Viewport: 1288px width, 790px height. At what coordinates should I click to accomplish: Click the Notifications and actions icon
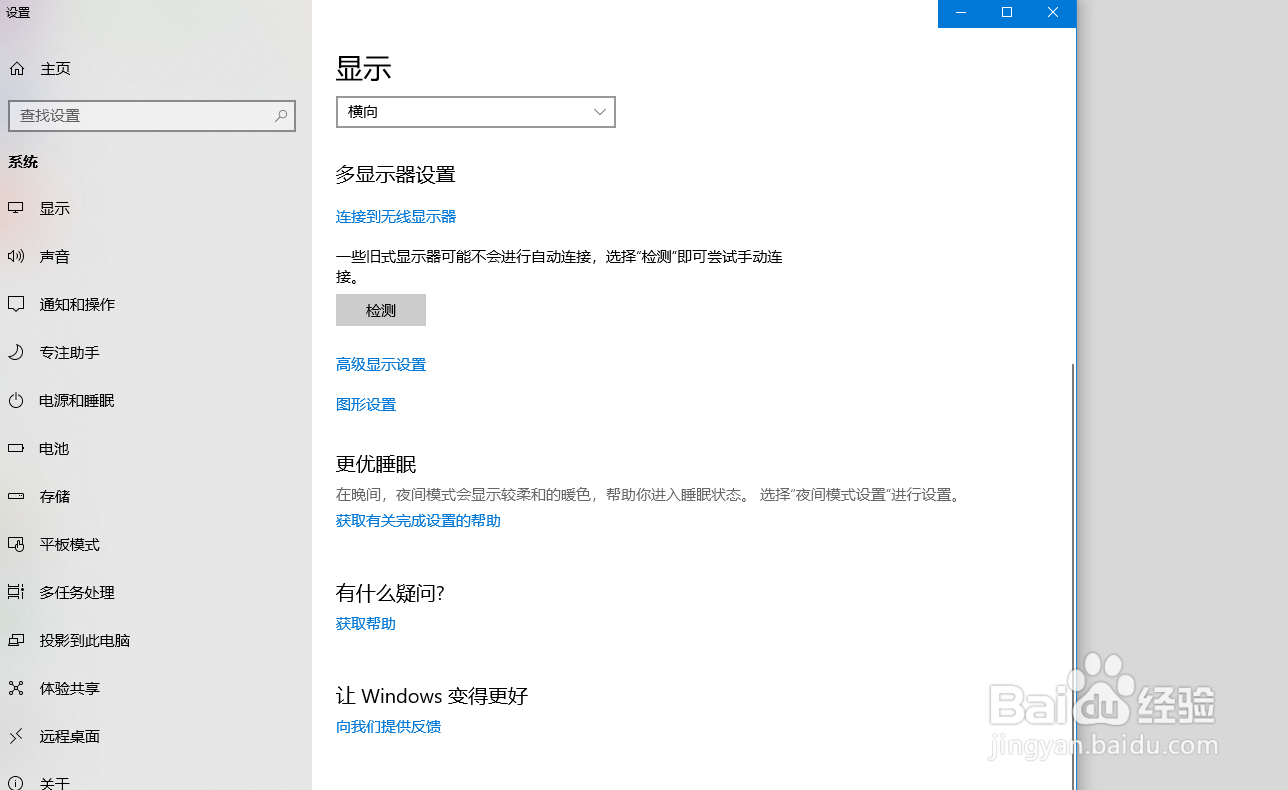click(x=16, y=304)
